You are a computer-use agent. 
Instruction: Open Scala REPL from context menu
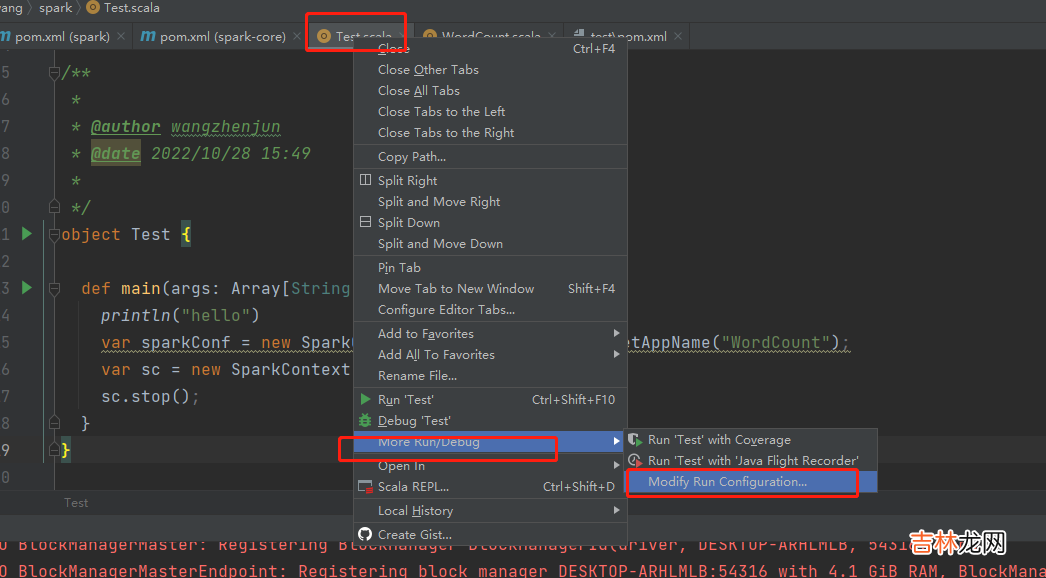pyautogui.click(x=413, y=487)
